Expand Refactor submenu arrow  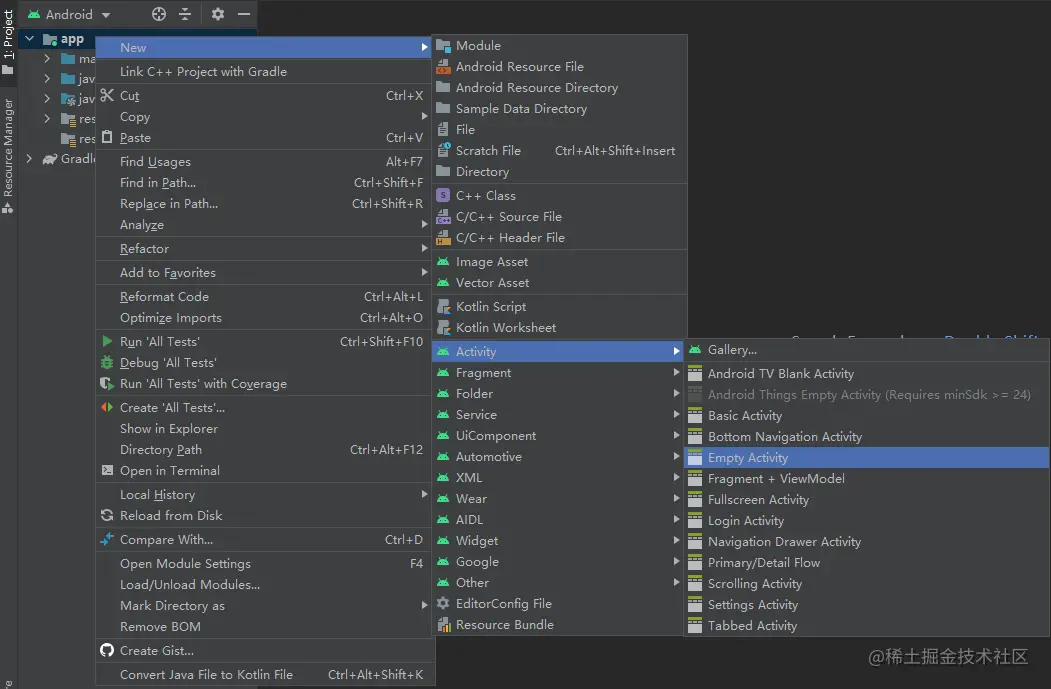tap(424, 248)
